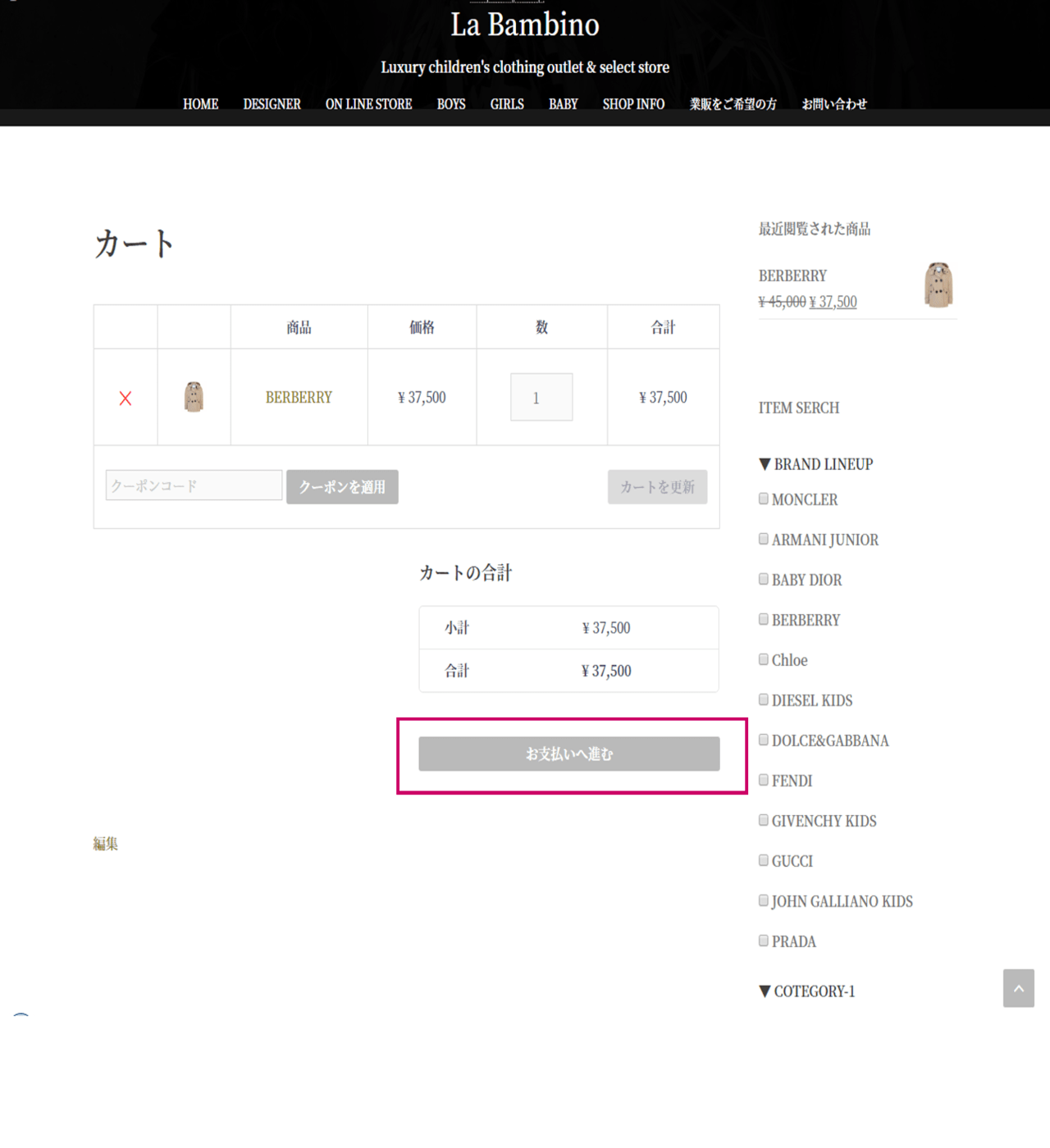Check the BERBERRY brand filter checkbox
Screen dimensions: 1050x1148
(x=764, y=619)
